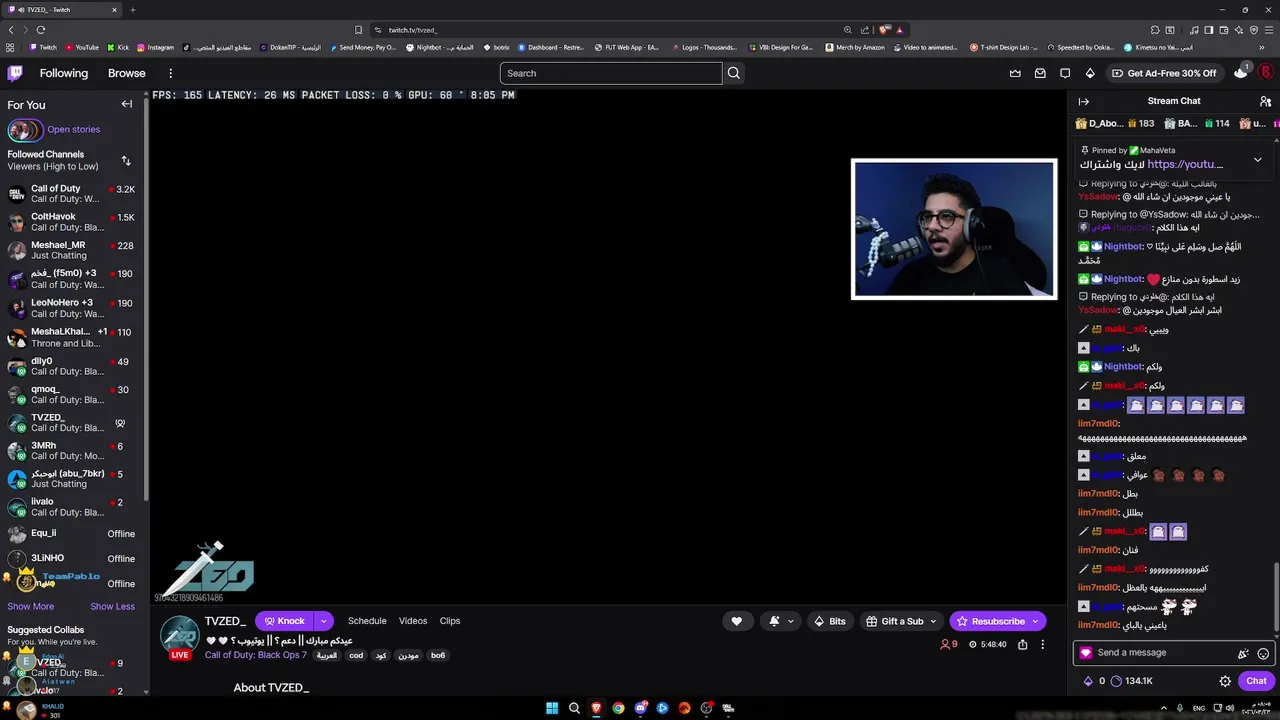Expand the notification bell dropdown arrow
Viewport: 1280px width, 720px height.
tap(790, 621)
